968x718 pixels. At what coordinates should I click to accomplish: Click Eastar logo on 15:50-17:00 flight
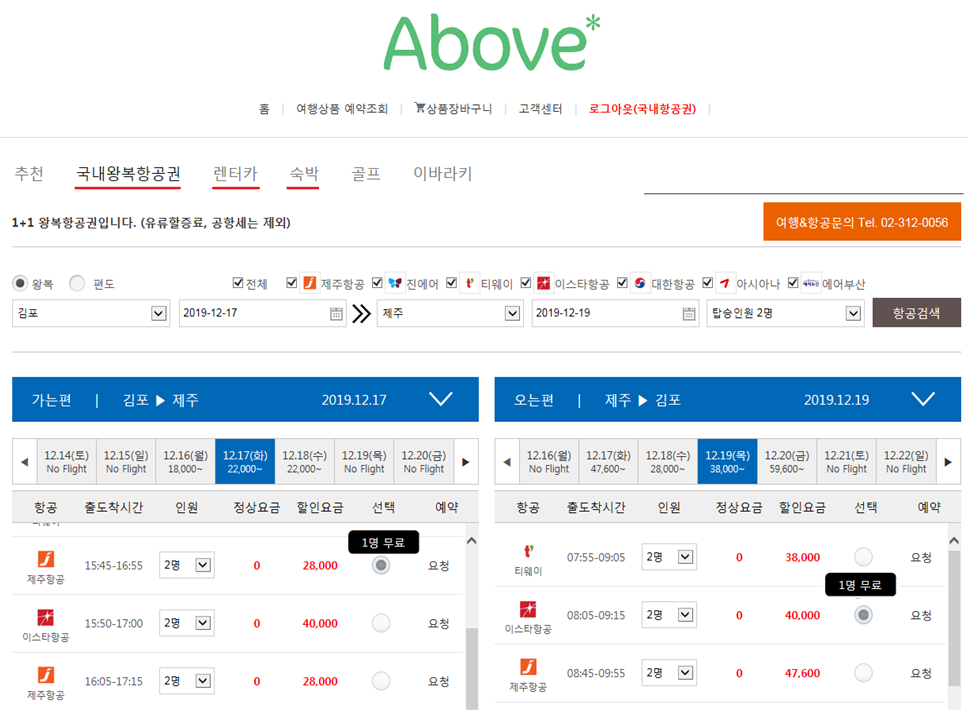[46, 617]
